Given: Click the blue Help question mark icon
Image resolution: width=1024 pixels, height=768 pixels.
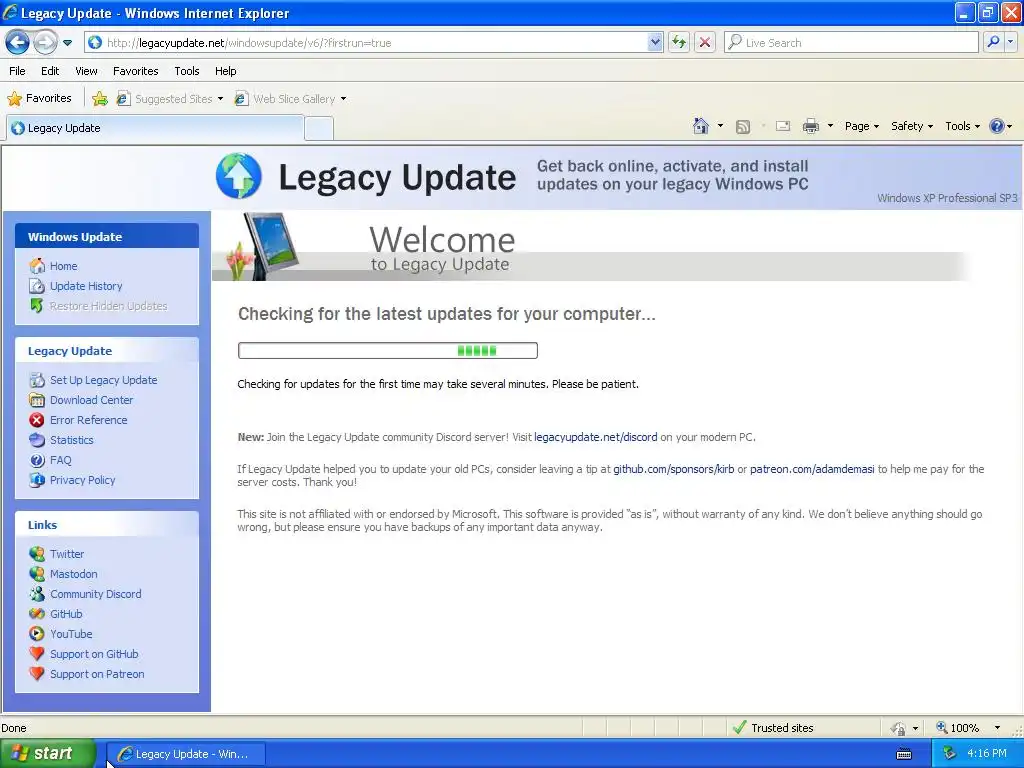Looking at the screenshot, I should point(997,126).
